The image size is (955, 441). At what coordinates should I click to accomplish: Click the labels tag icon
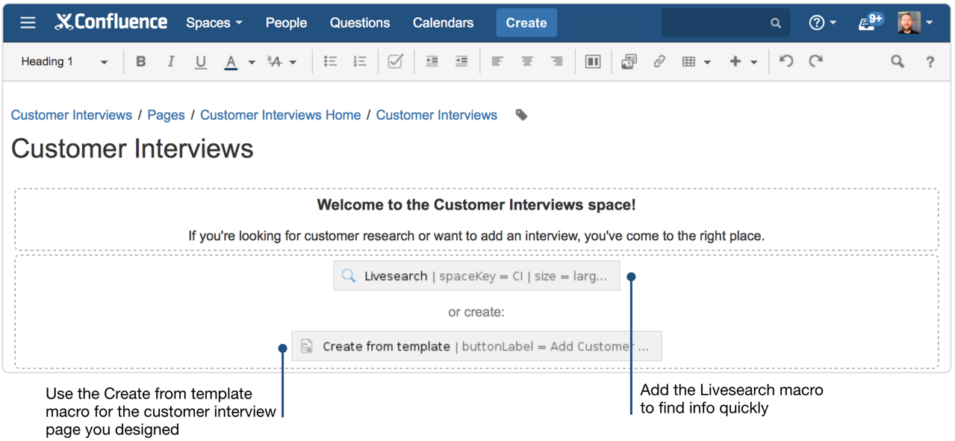coord(521,115)
